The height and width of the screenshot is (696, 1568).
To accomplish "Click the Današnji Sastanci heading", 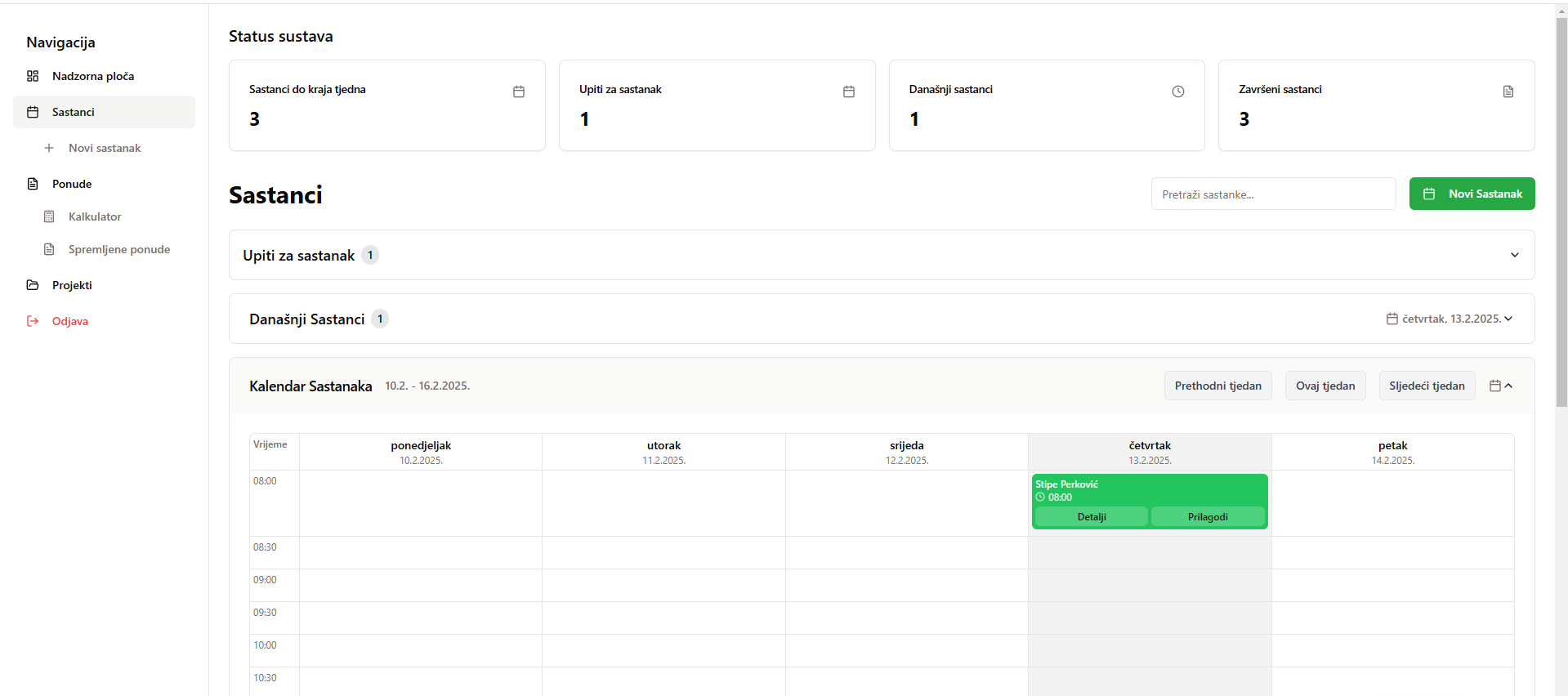I will pos(307,319).
